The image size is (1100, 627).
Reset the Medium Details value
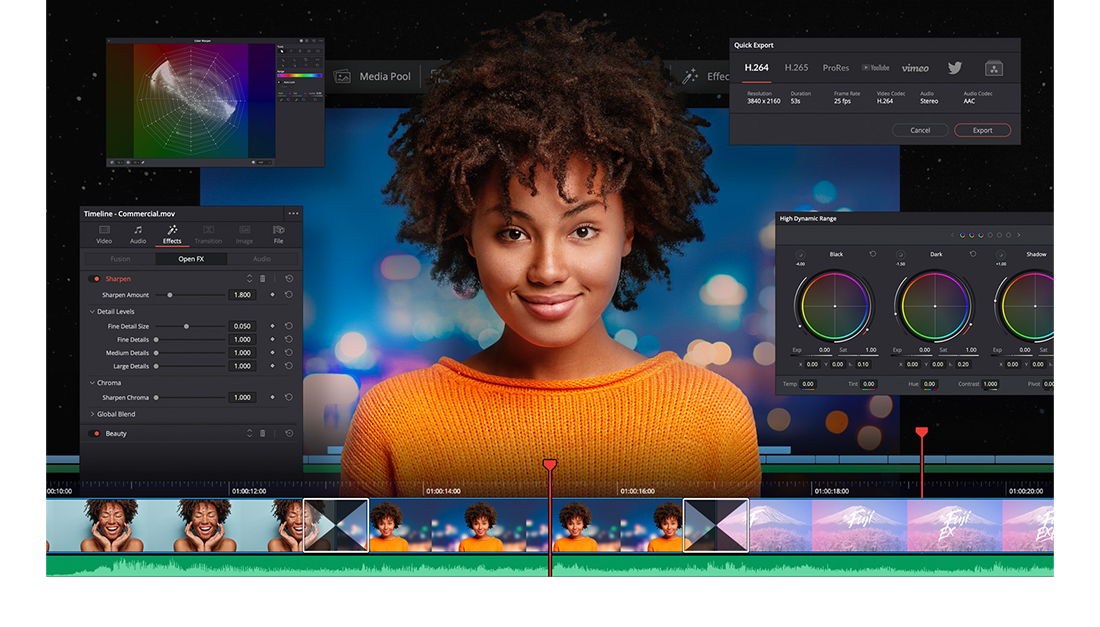pos(288,353)
